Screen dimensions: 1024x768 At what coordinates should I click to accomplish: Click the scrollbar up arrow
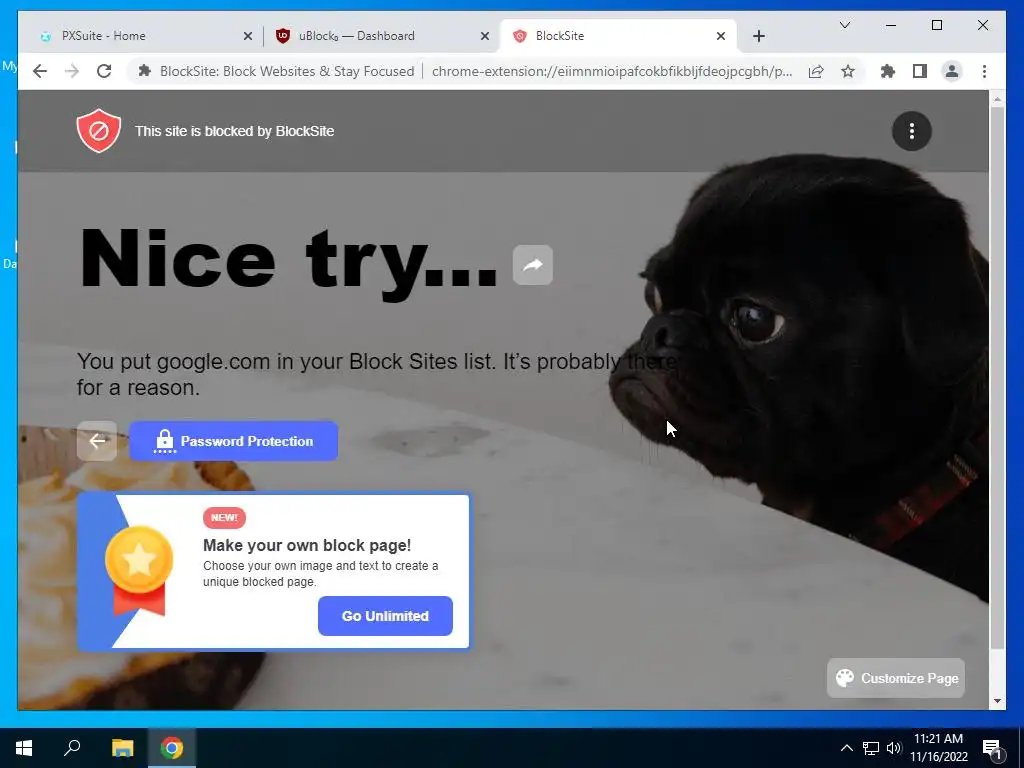pyautogui.click(x=997, y=99)
